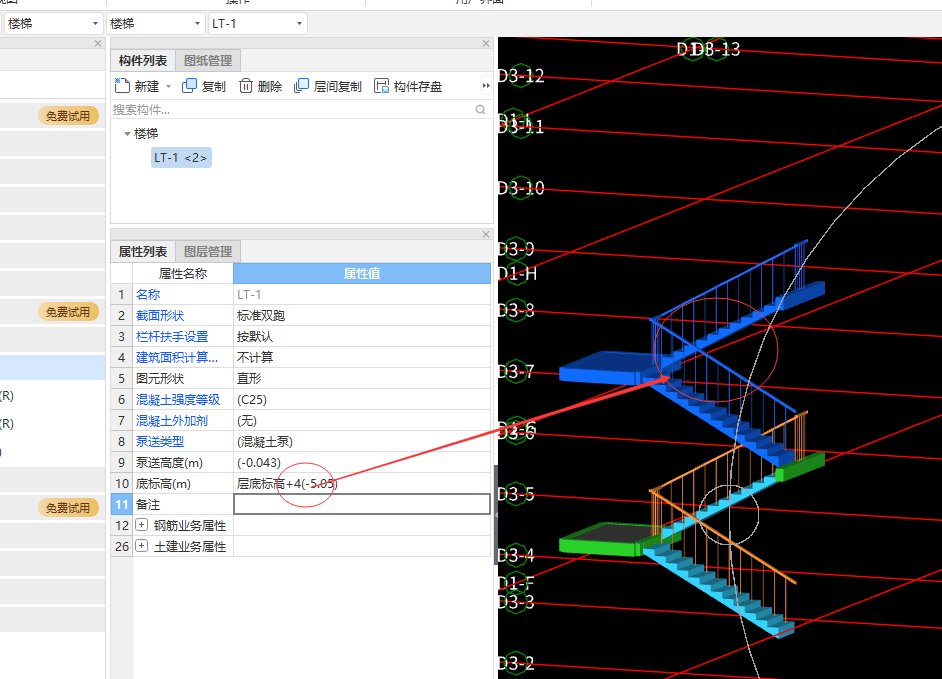
Task: Click the 新建 (New) component icon
Action: tap(122, 86)
